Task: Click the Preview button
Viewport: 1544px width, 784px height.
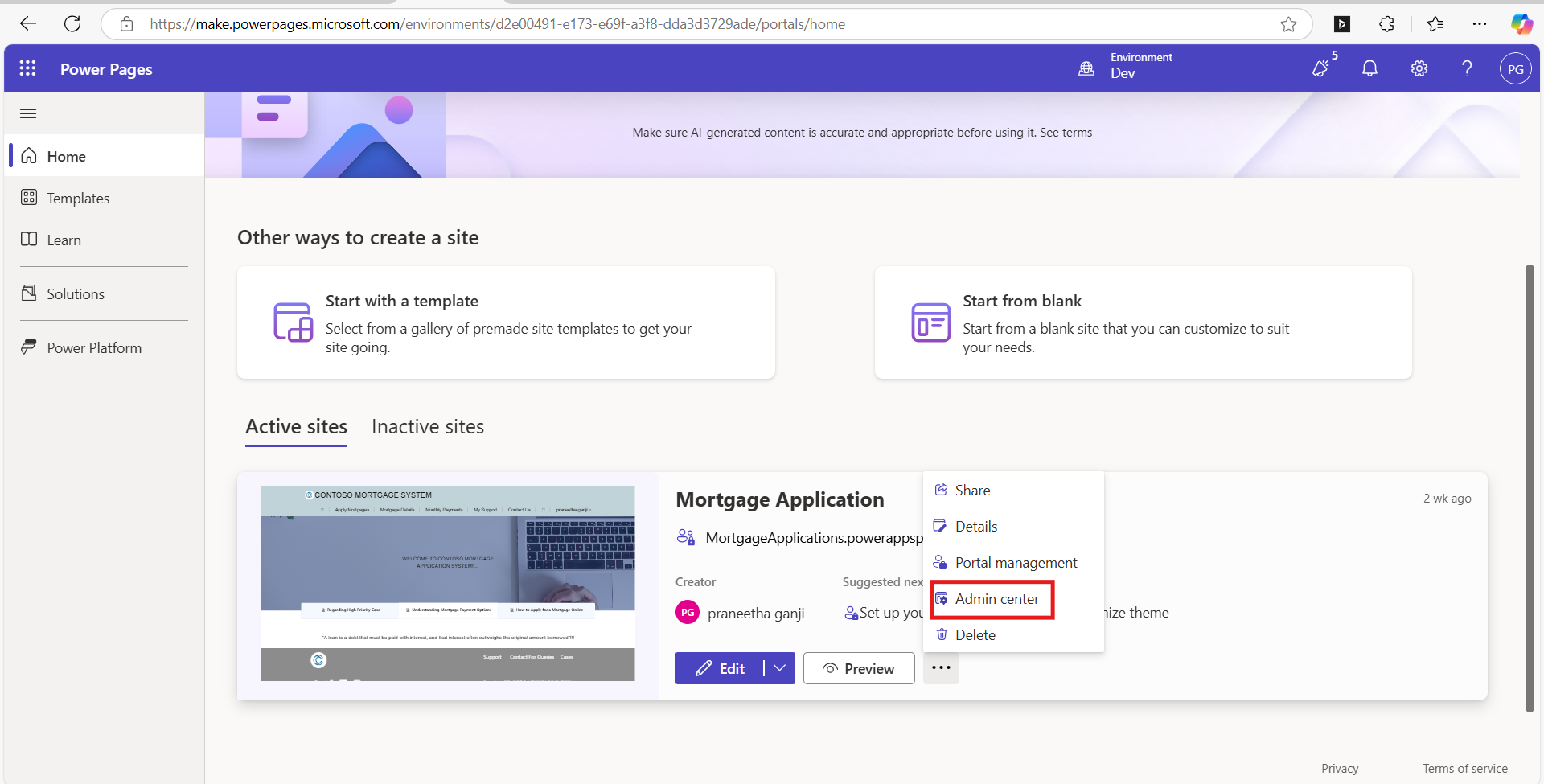Action: (x=858, y=668)
